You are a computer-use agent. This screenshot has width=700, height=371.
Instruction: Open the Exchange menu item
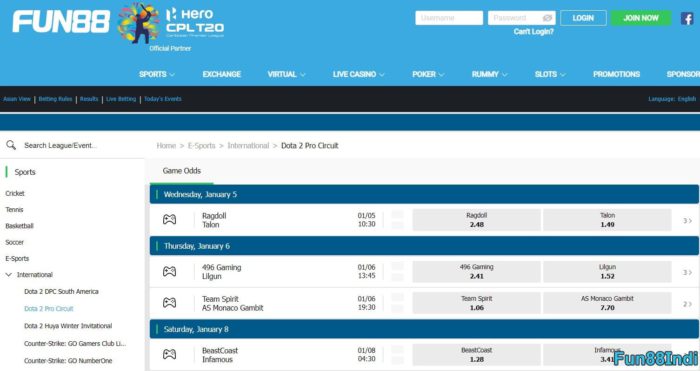click(222, 74)
